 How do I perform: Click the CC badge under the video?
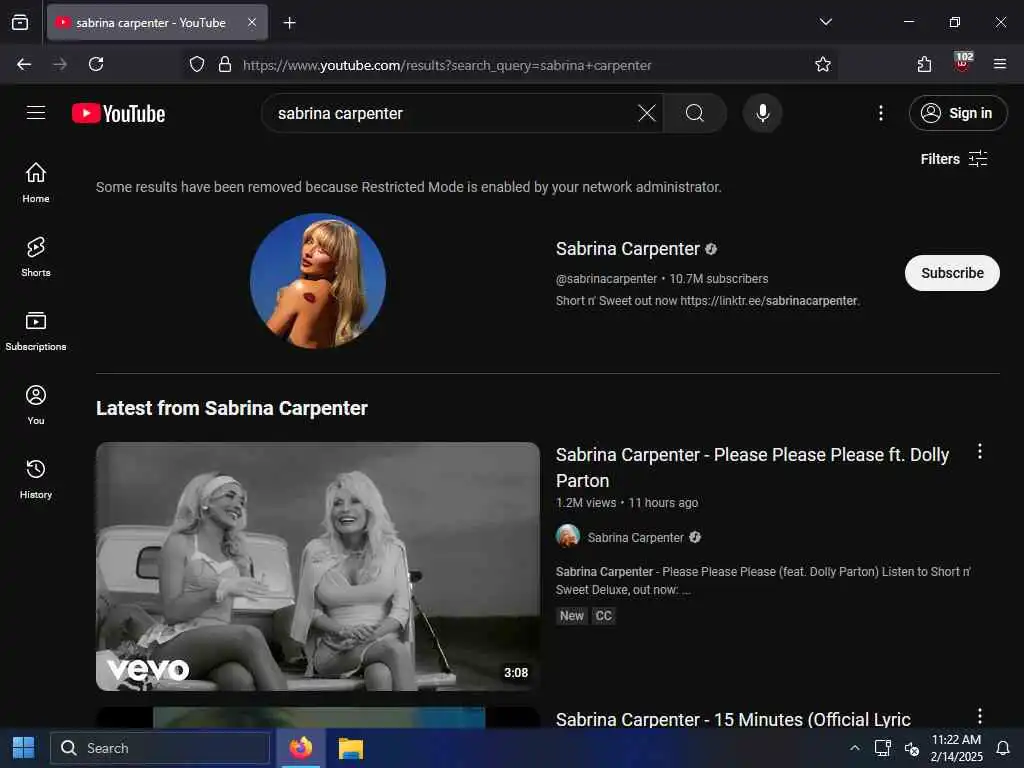[x=603, y=616]
